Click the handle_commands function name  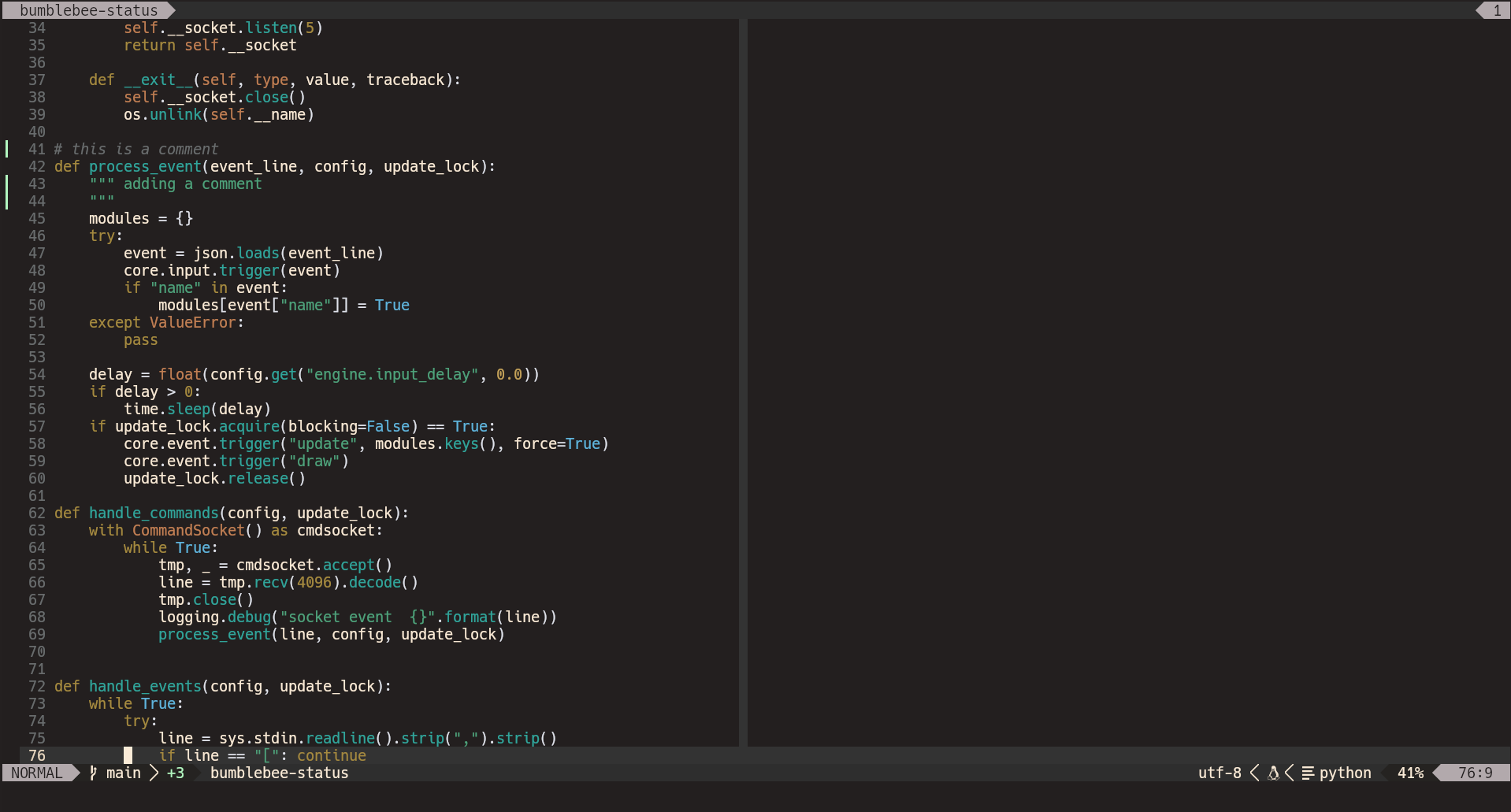click(x=154, y=513)
